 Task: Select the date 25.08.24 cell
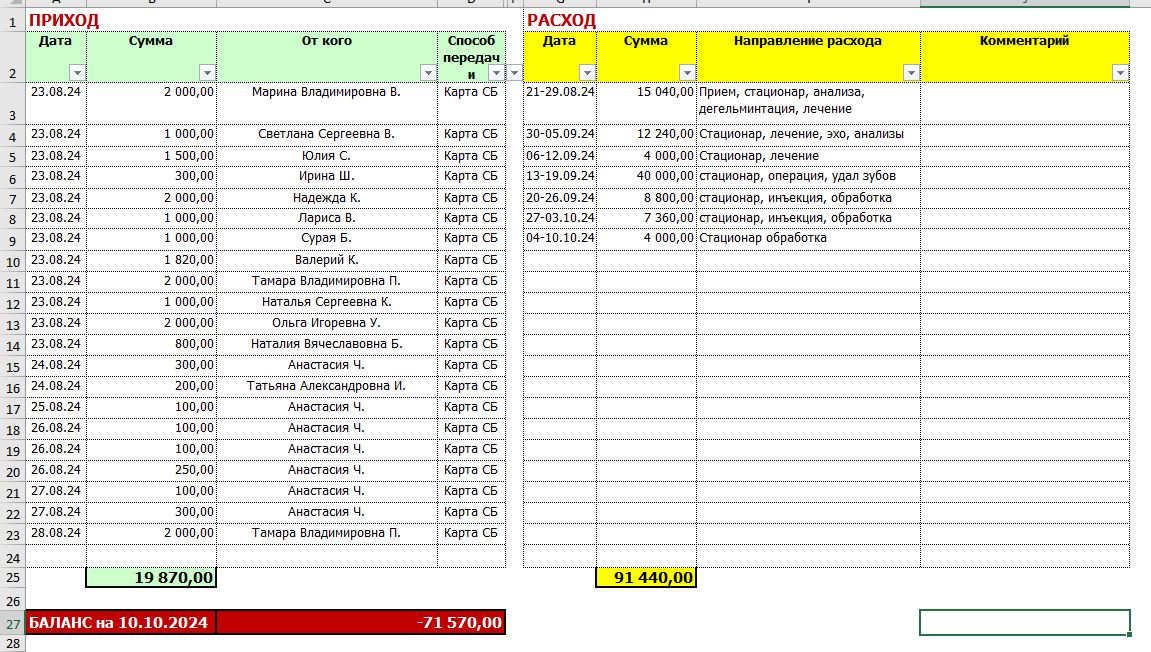coord(57,407)
